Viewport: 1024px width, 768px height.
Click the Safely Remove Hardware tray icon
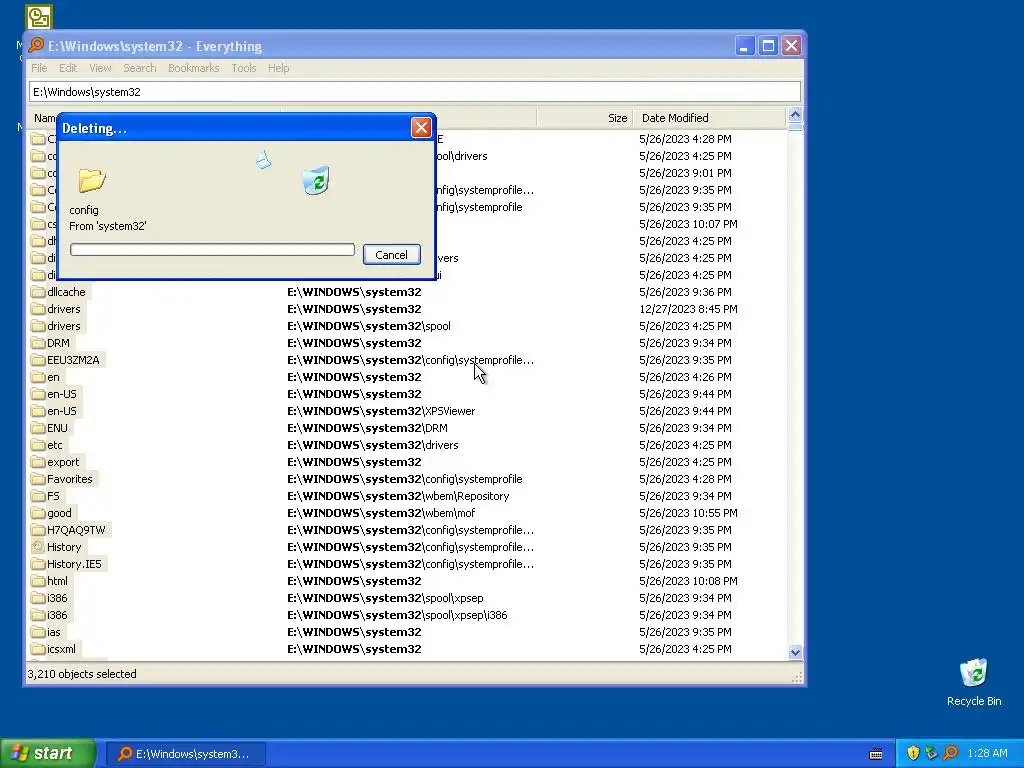(931, 753)
